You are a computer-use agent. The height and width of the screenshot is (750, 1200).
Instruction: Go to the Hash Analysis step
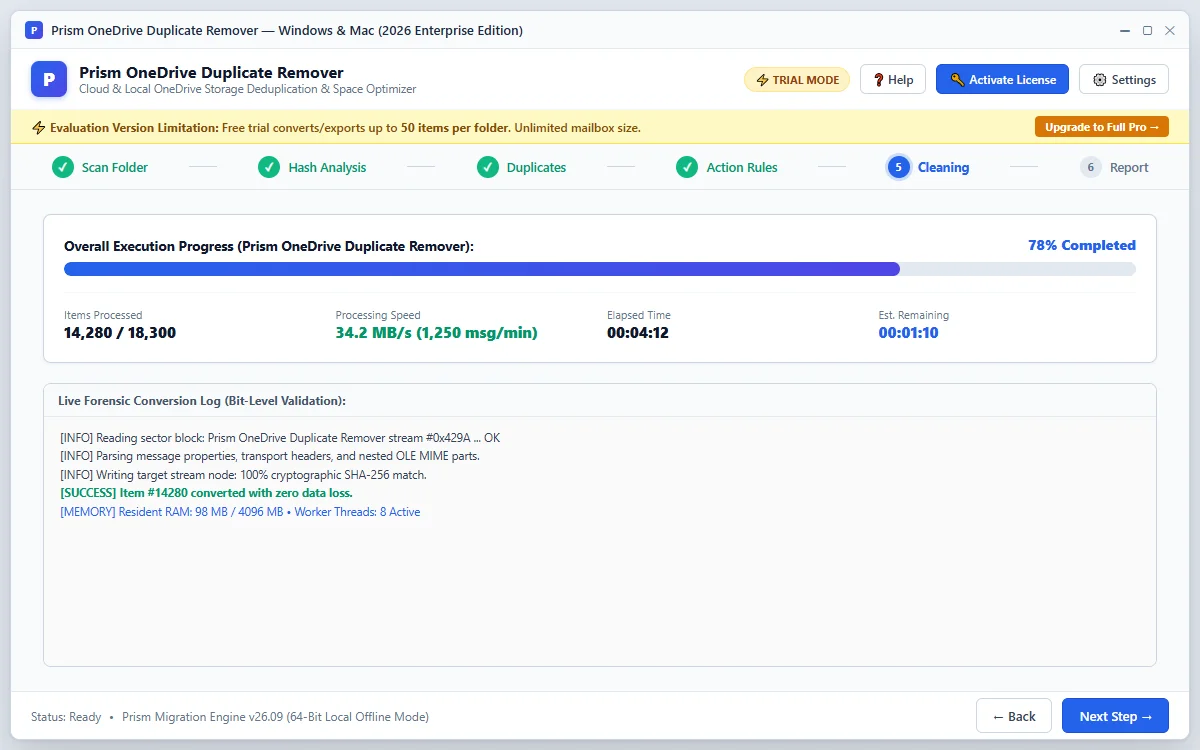click(x=312, y=167)
